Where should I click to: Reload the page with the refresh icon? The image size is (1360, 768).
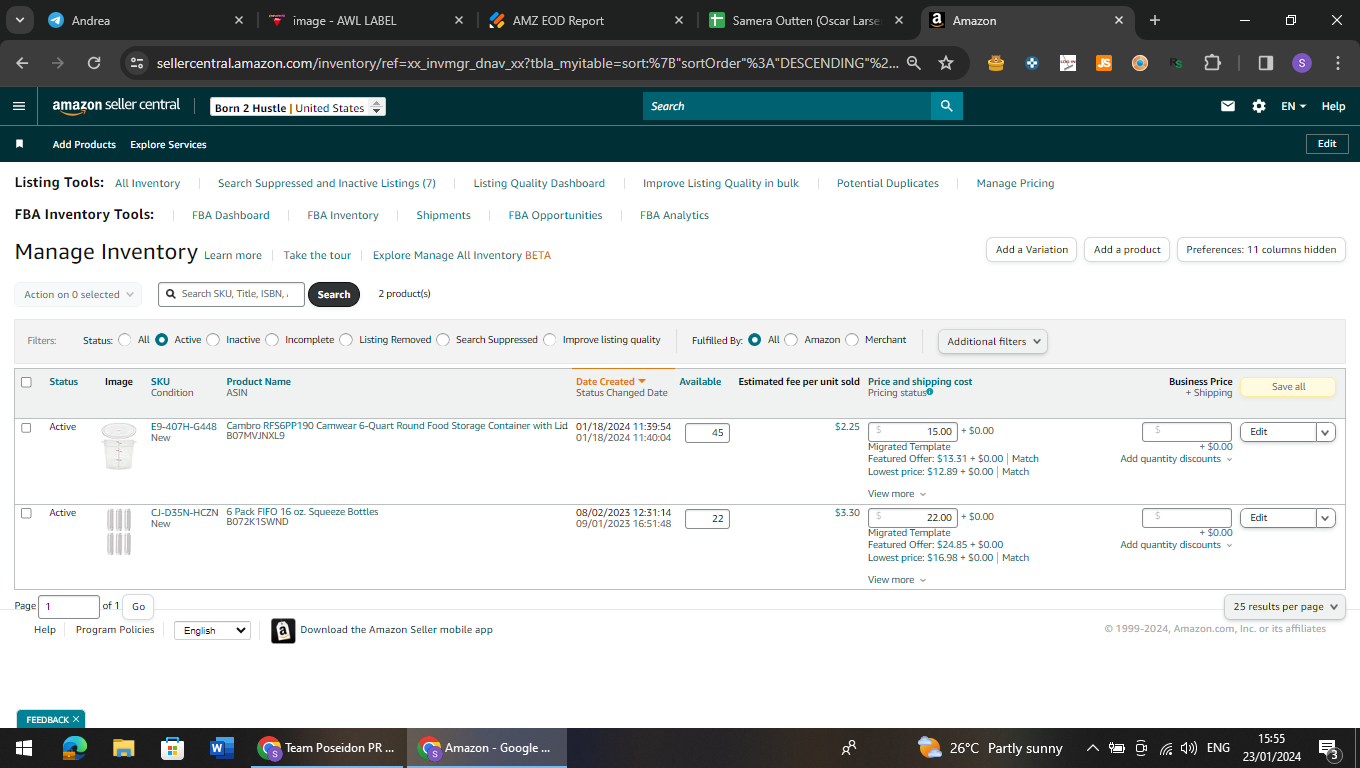(94, 63)
